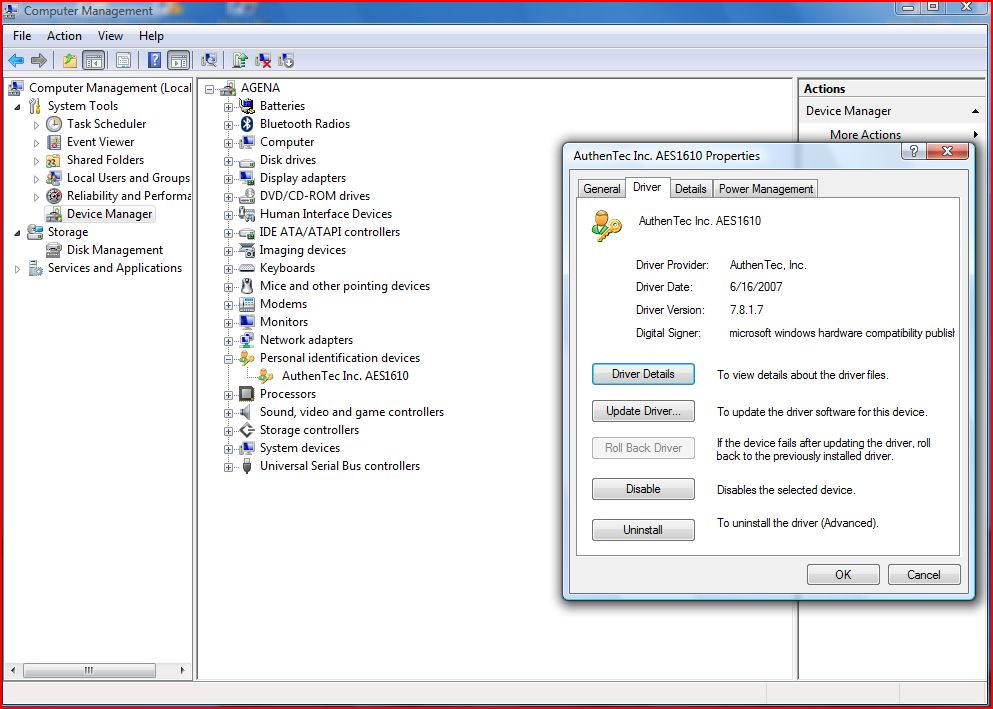Confirm the dialog with OK
The height and width of the screenshot is (709, 993).
click(843, 575)
